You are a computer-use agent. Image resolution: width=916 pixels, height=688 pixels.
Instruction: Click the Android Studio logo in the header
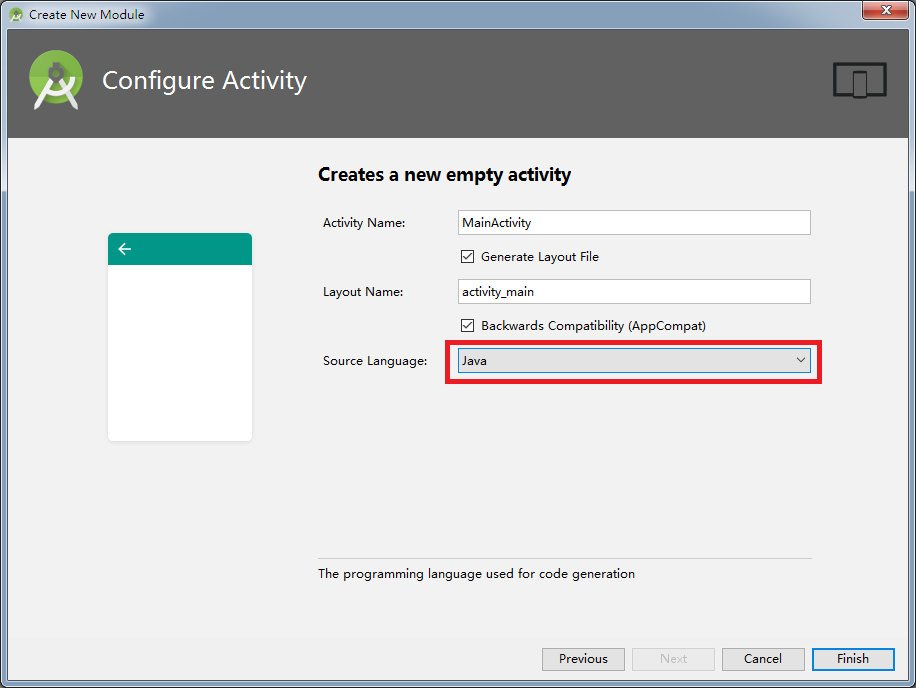(56, 81)
